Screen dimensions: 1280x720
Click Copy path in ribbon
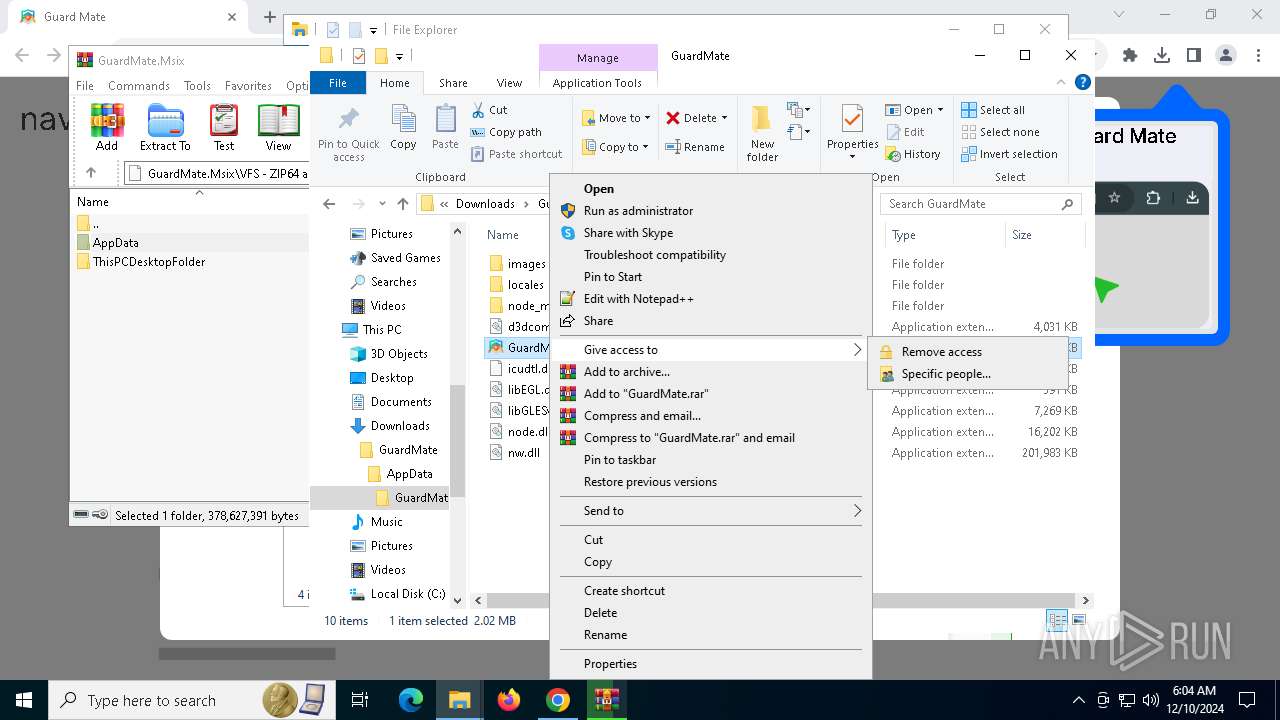coord(506,132)
